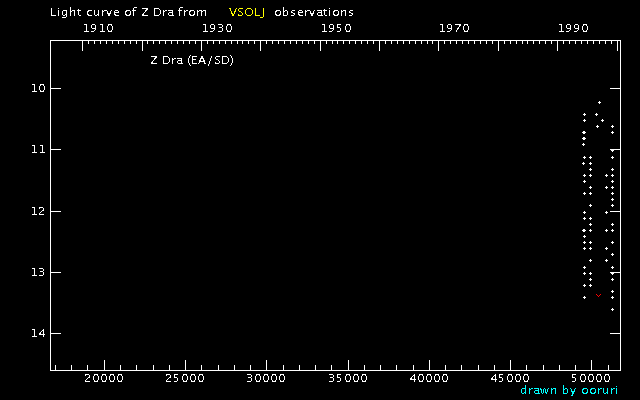Click the word 'observations' in the title
This screenshot has height=400, width=640.
click(314, 12)
